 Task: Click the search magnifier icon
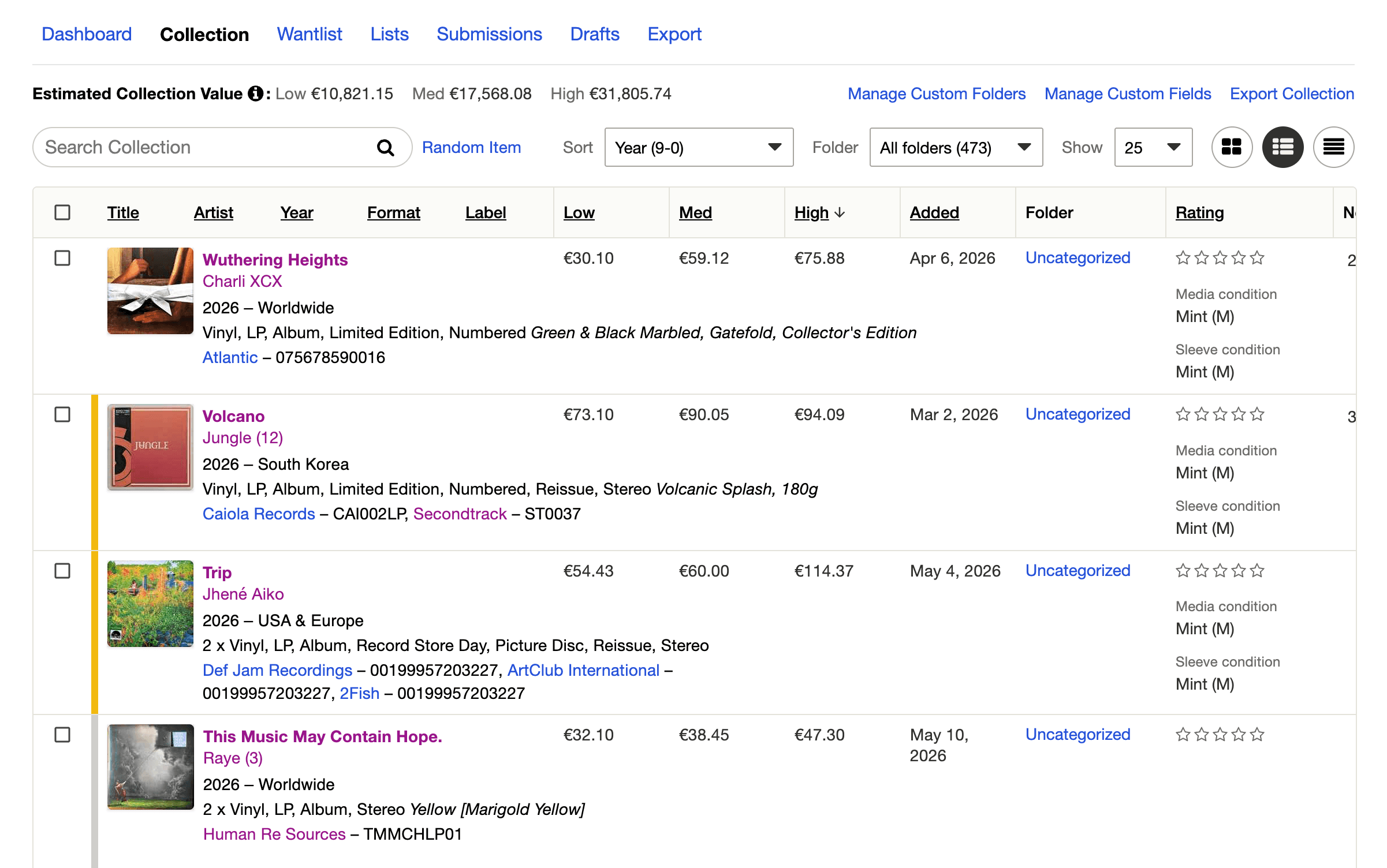[x=385, y=148]
